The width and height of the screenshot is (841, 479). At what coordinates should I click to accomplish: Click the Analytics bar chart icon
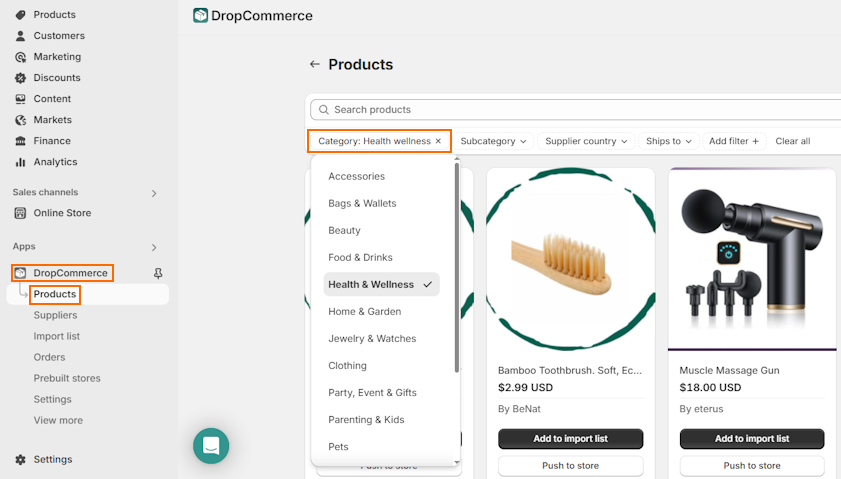(20, 162)
